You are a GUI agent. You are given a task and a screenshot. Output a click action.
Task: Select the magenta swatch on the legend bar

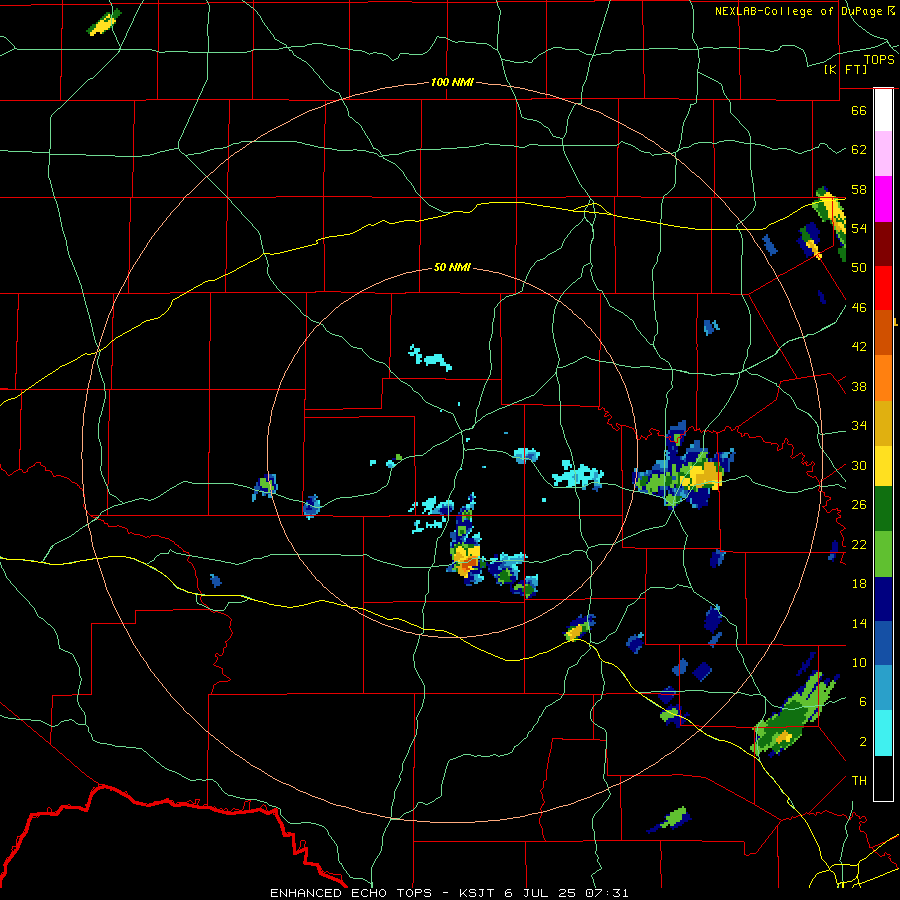point(883,199)
